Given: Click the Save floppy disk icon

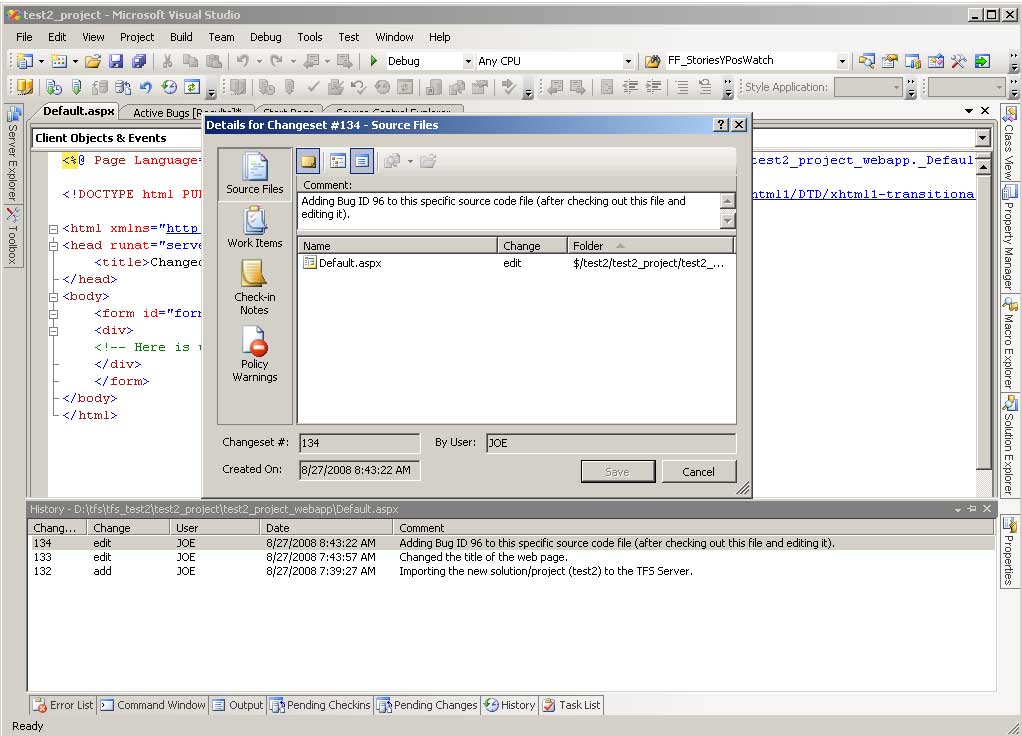Looking at the screenshot, I should pos(116,61).
